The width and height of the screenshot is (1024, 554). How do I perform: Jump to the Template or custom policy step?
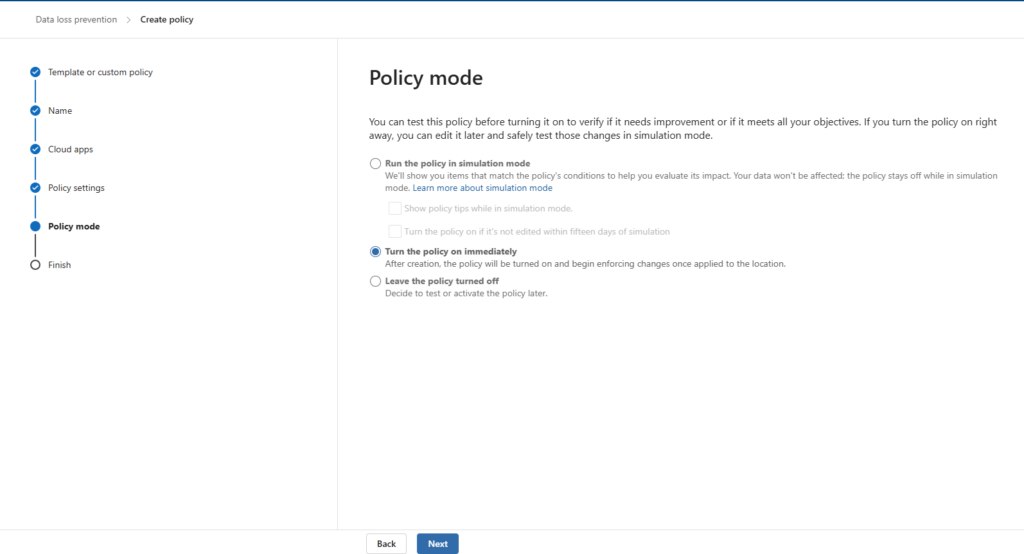tap(100, 72)
